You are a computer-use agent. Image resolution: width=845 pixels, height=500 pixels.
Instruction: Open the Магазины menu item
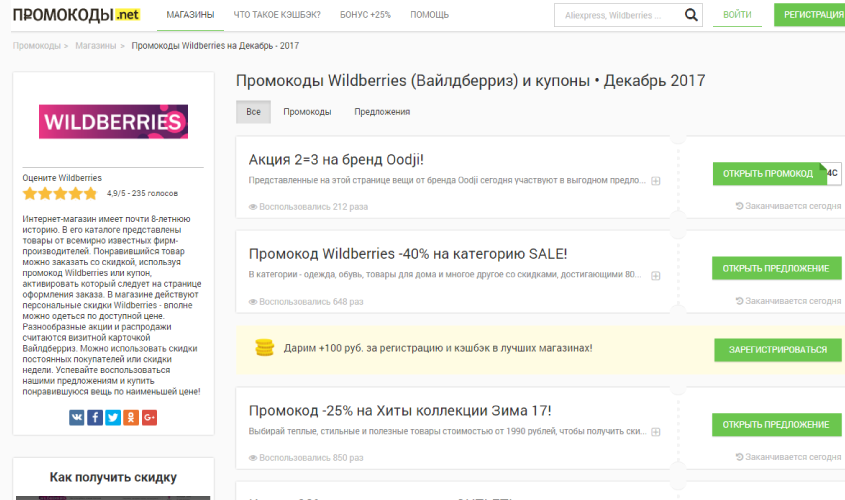tap(190, 15)
